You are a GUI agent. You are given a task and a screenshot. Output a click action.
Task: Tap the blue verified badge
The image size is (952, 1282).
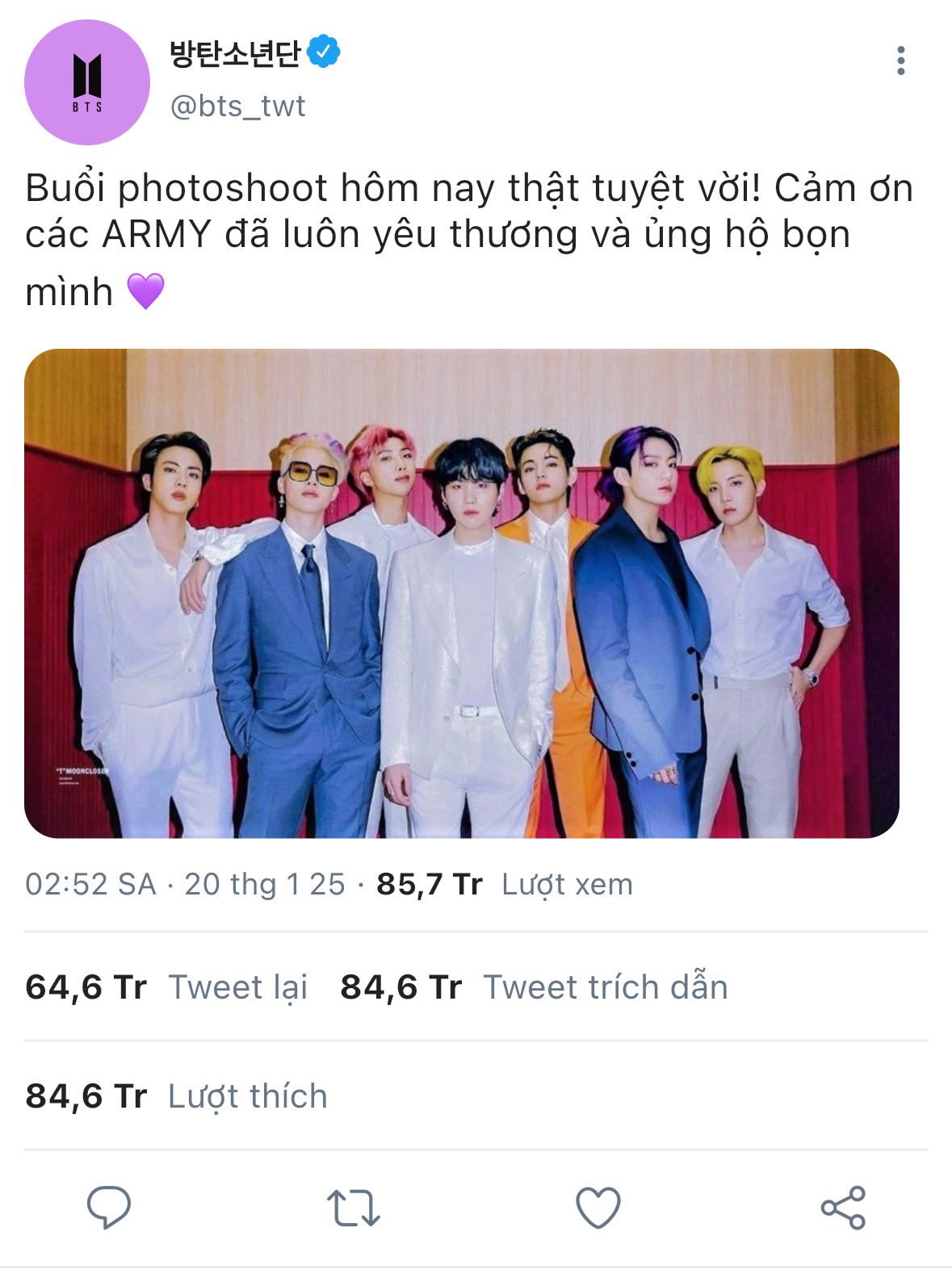point(324,52)
